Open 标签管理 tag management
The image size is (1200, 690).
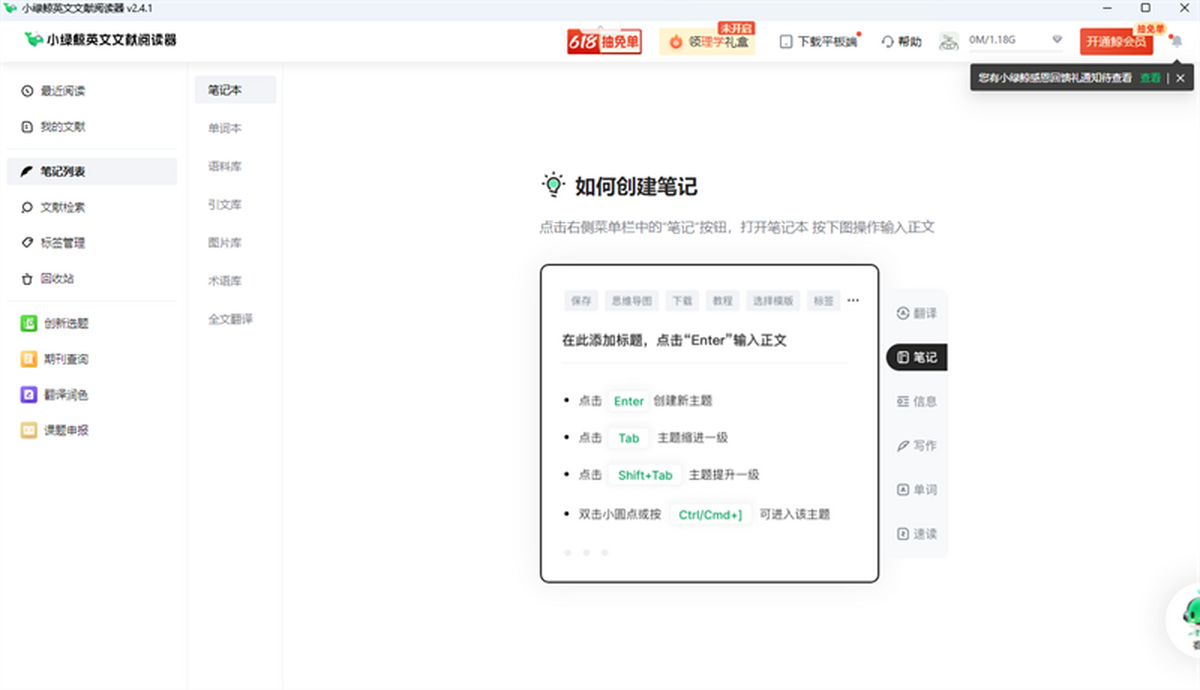[62, 243]
